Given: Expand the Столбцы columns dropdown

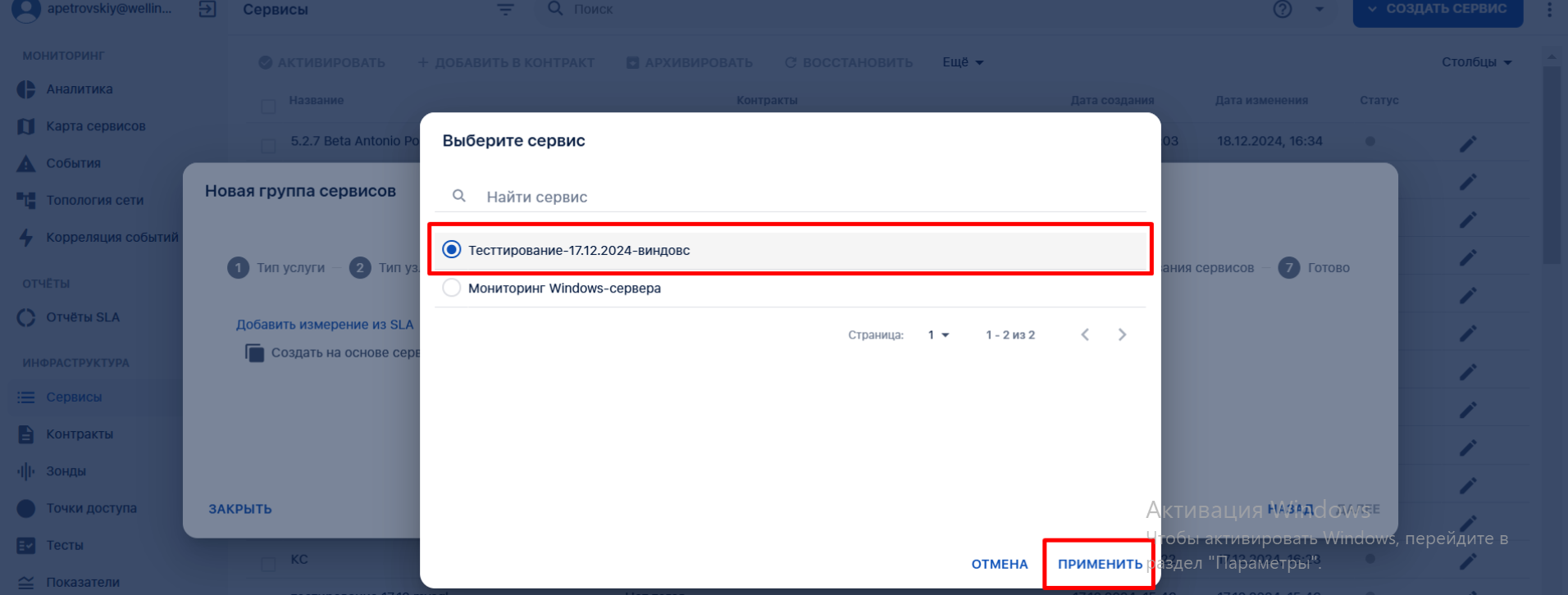Looking at the screenshot, I should [x=1476, y=62].
